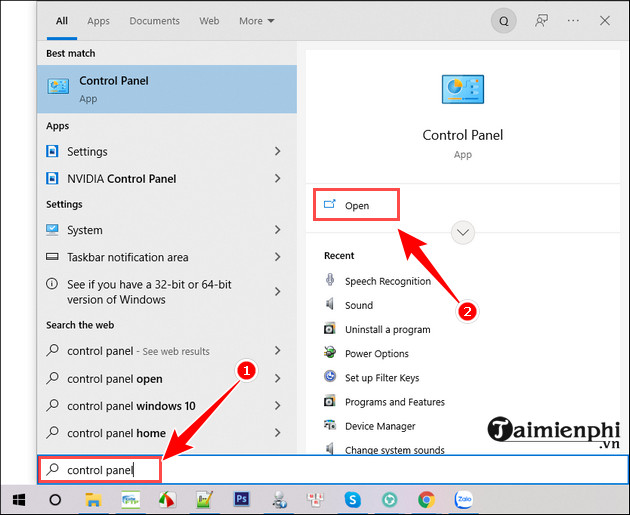Open Skype from the taskbar

352,500
